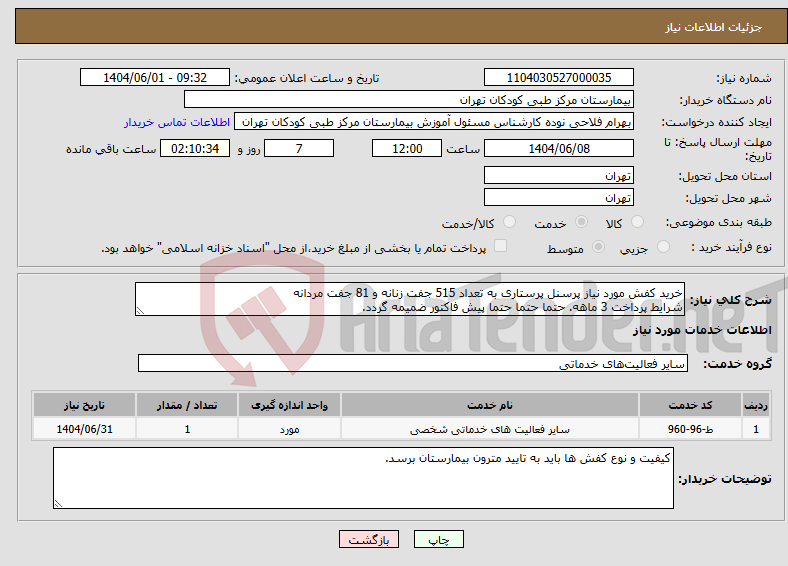The height and width of the screenshot is (566, 788).
Task: Click the چاپ (print) button
Action: [x=438, y=539]
